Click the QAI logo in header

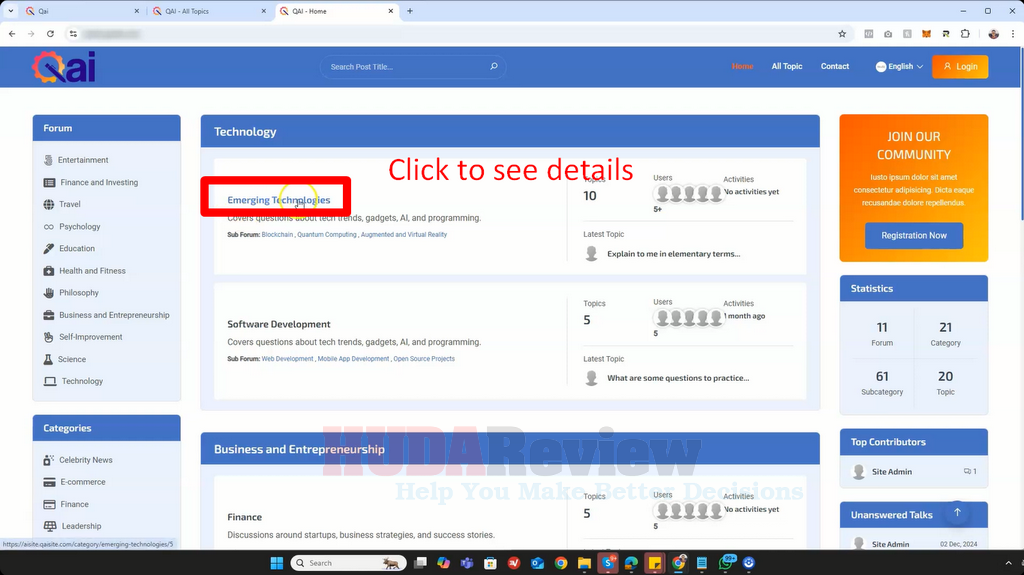click(x=64, y=67)
